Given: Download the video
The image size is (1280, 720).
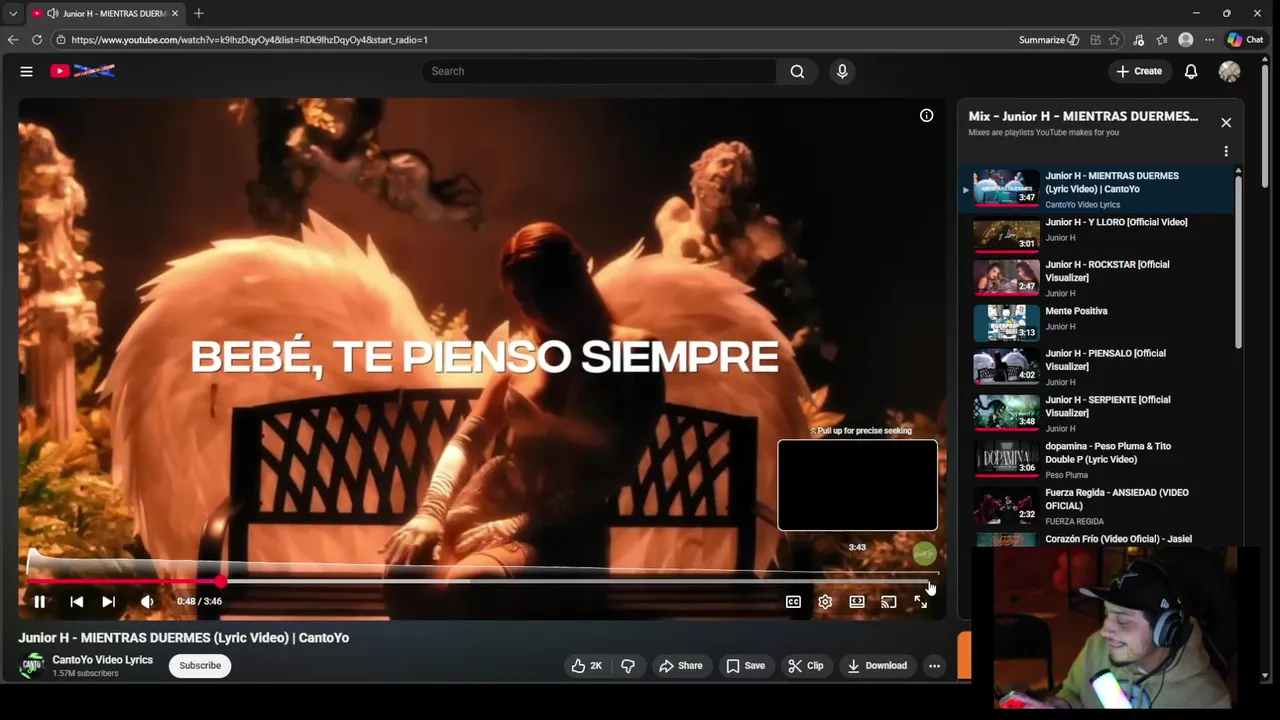Looking at the screenshot, I should point(877,666).
